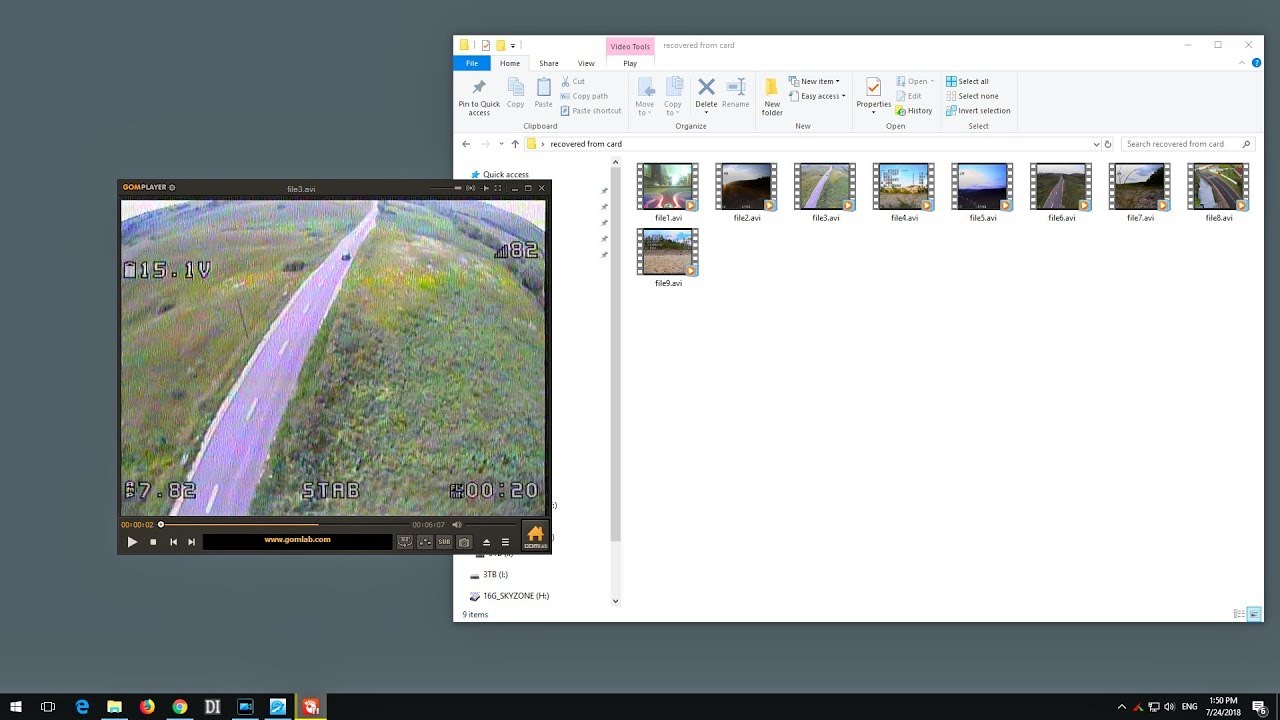Click Invert selection
The image size is (1280, 720).
[978, 111]
